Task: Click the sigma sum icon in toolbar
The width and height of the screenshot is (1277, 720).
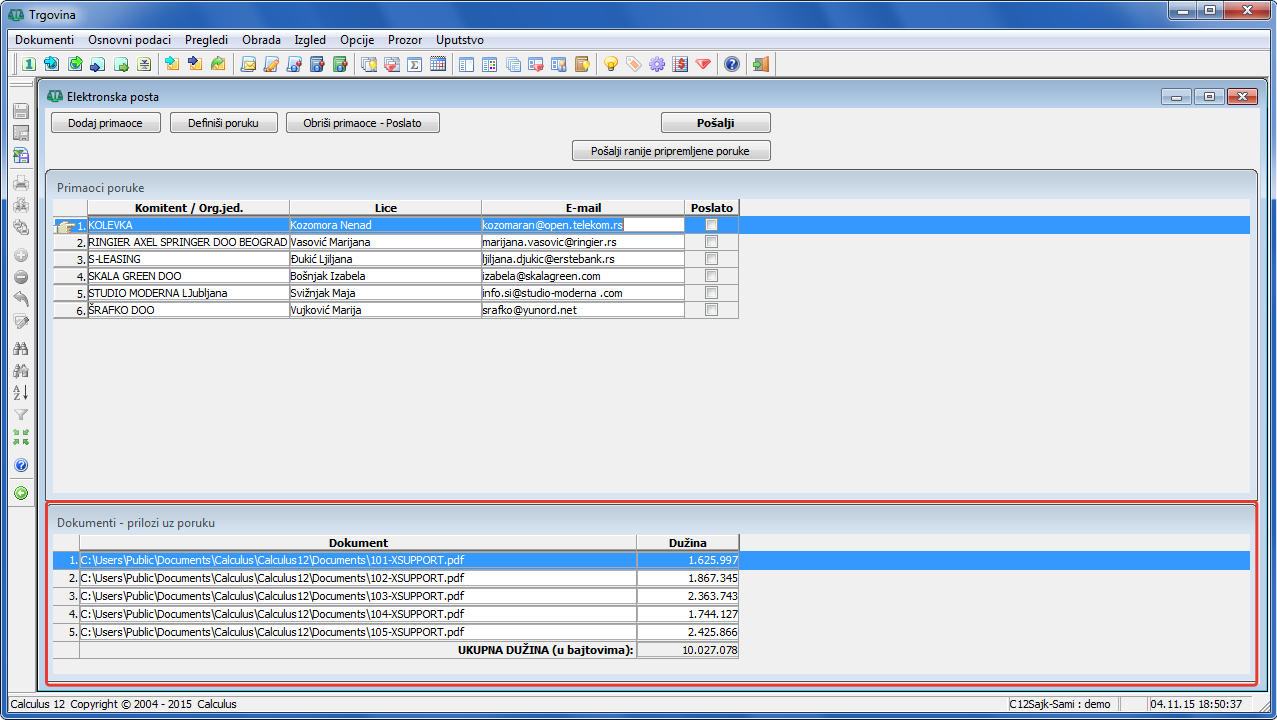Action: [x=414, y=65]
